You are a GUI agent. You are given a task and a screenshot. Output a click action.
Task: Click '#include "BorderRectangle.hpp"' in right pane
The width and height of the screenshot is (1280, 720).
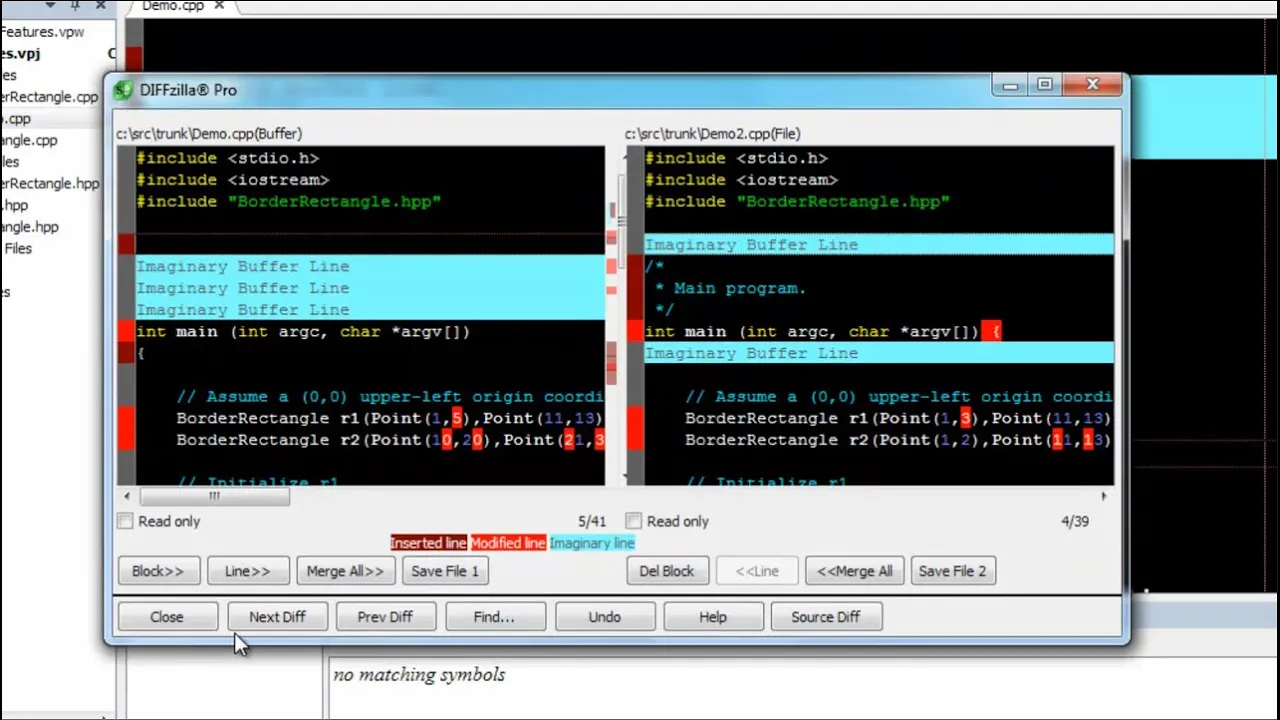[x=797, y=202]
